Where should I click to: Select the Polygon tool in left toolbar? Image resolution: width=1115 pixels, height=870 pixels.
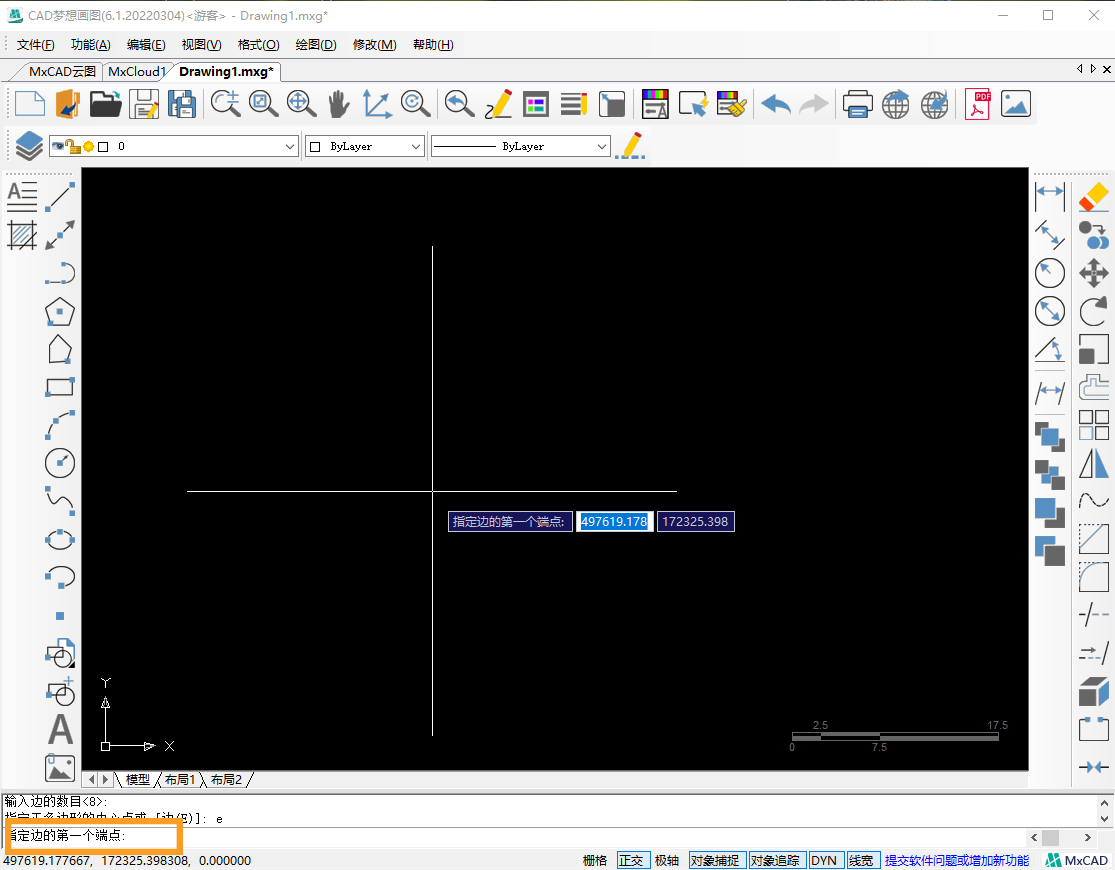(60, 311)
